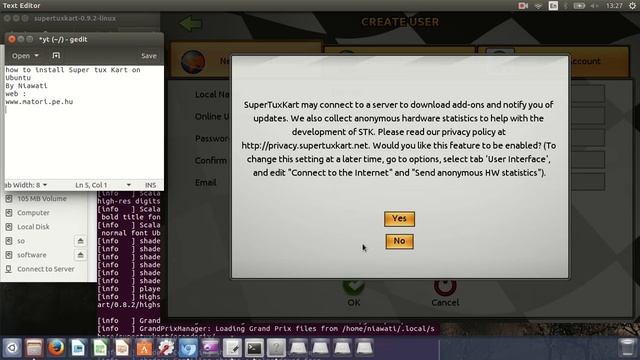640x360 pixels.
Task: Click the Connect to Server network icon
Action: click(x=9, y=269)
